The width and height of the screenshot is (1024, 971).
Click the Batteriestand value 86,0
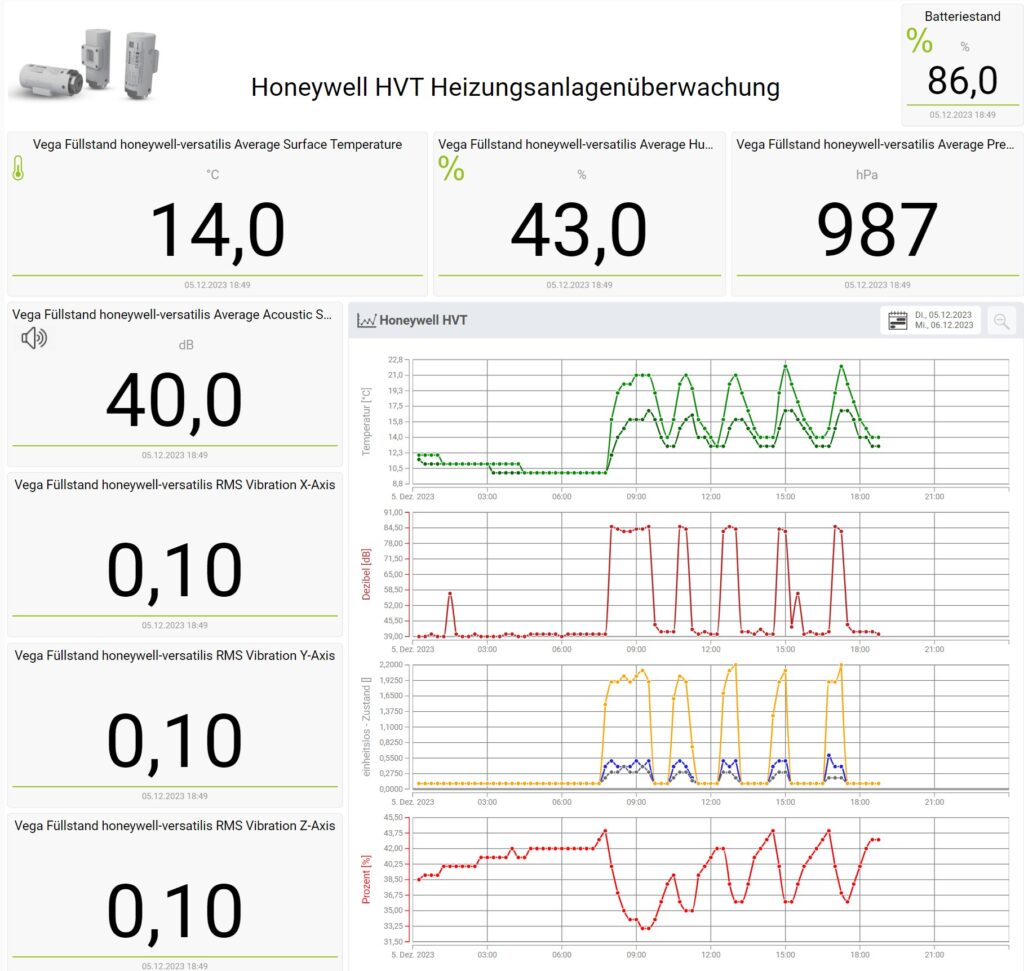[x=962, y=81]
